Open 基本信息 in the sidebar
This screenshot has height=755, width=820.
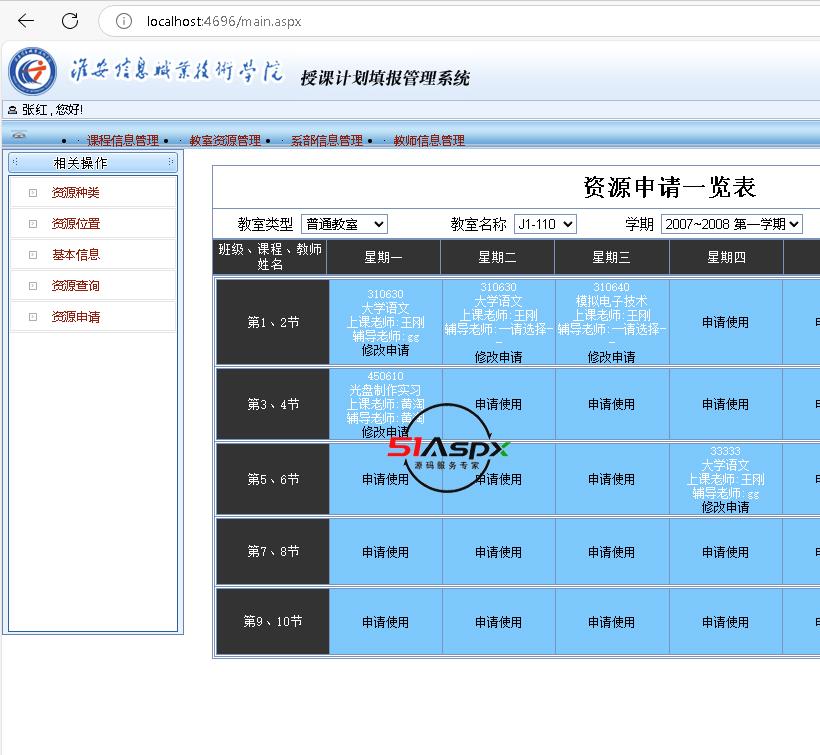(x=75, y=255)
